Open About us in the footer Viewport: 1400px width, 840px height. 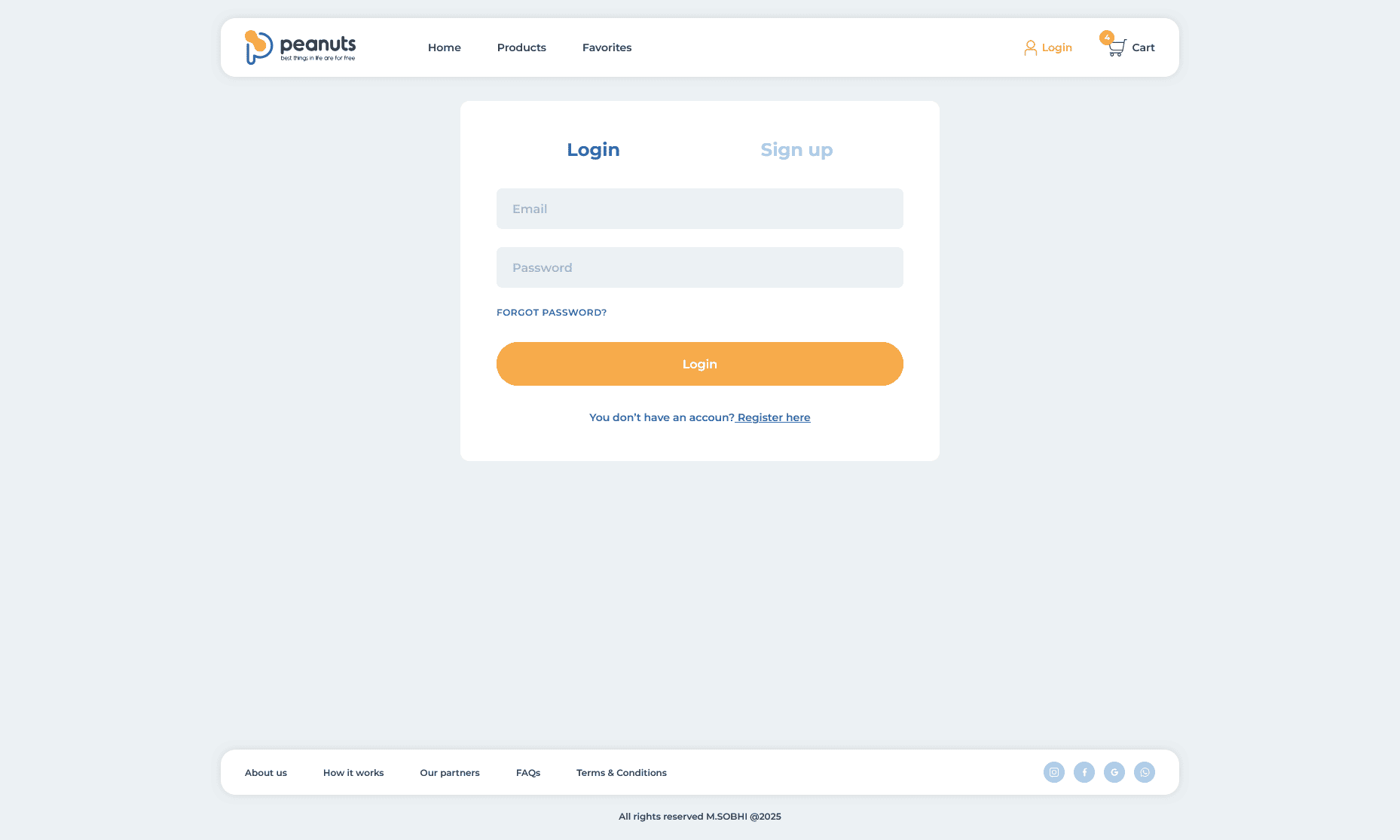pyautogui.click(x=266, y=773)
